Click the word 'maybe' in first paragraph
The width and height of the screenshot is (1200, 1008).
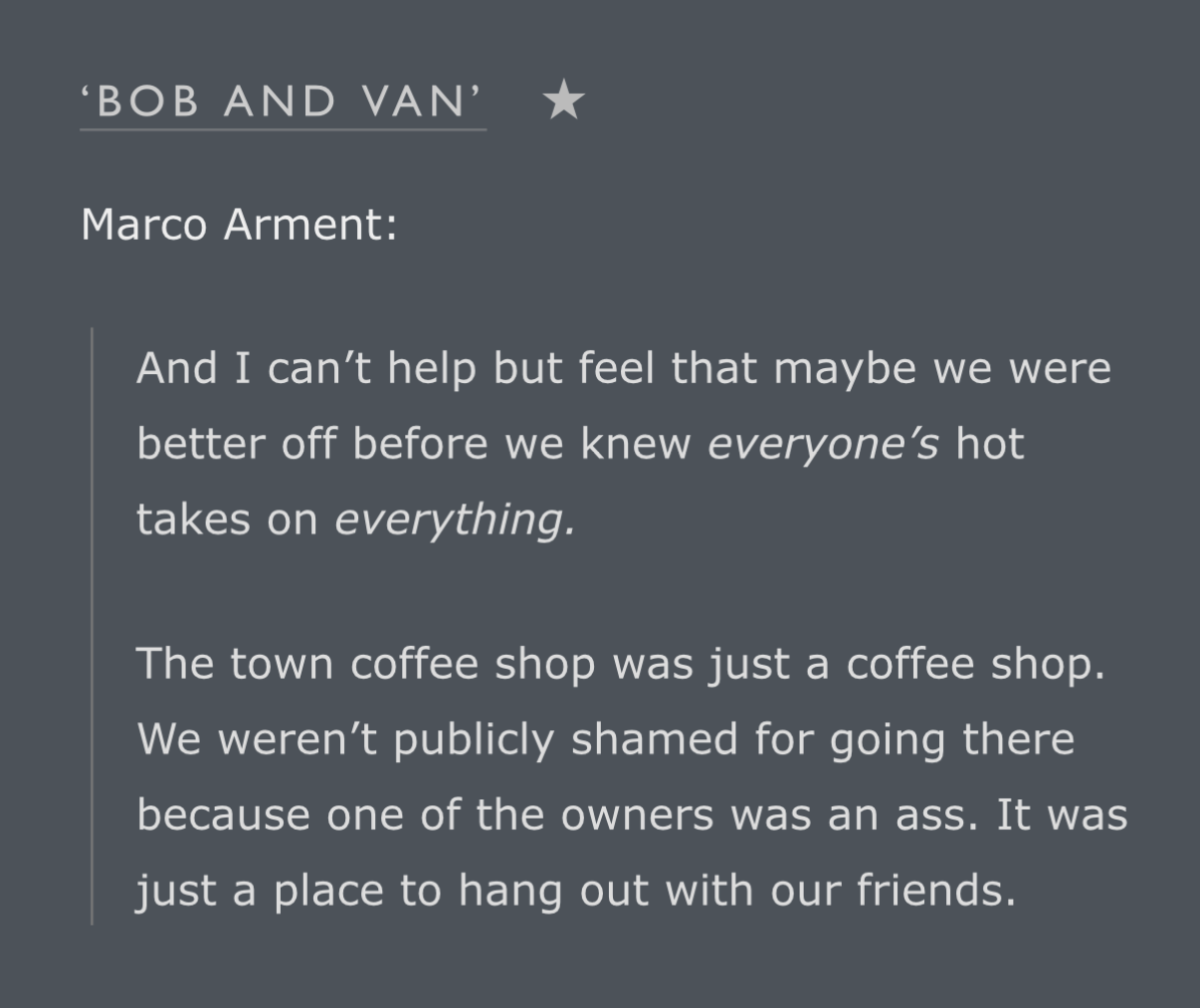(845, 369)
